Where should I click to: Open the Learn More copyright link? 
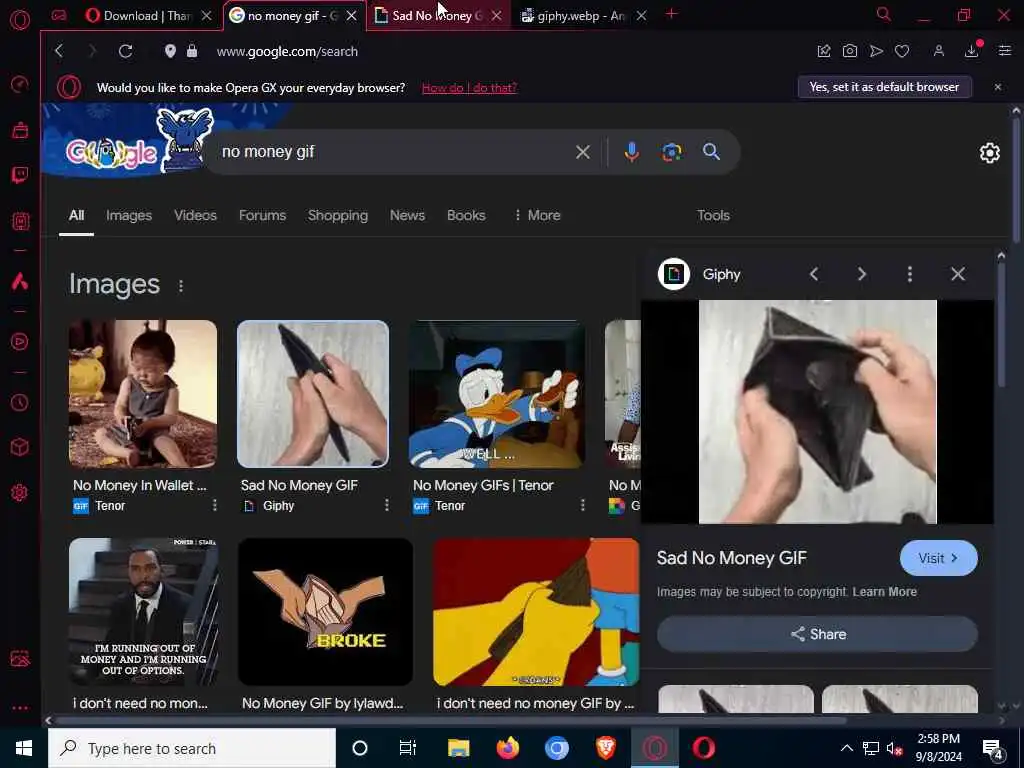pyautogui.click(x=884, y=592)
